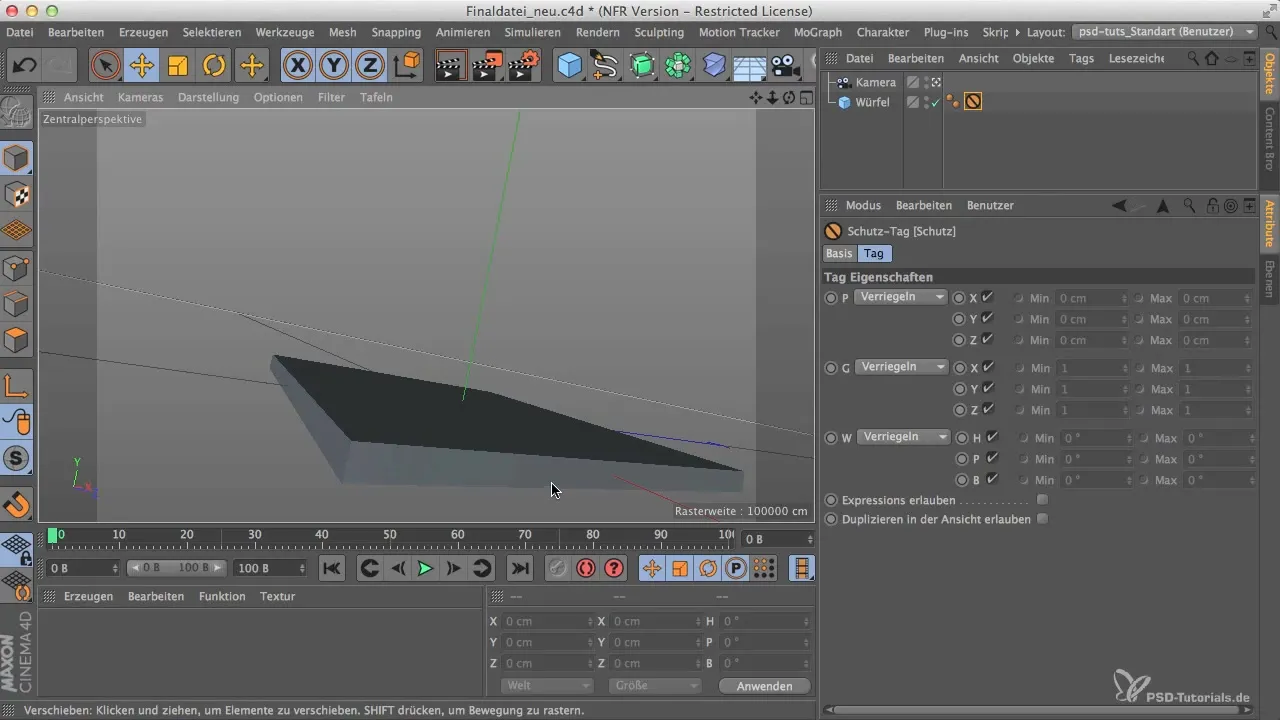Enable Expressions erlauben checkbox
Viewport: 1280px width, 720px height.
point(1042,499)
